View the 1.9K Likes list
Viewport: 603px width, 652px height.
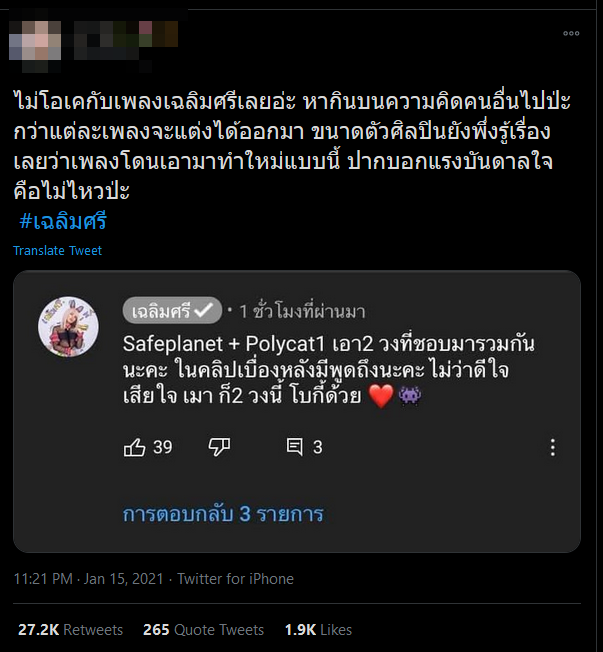pos(318,630)
